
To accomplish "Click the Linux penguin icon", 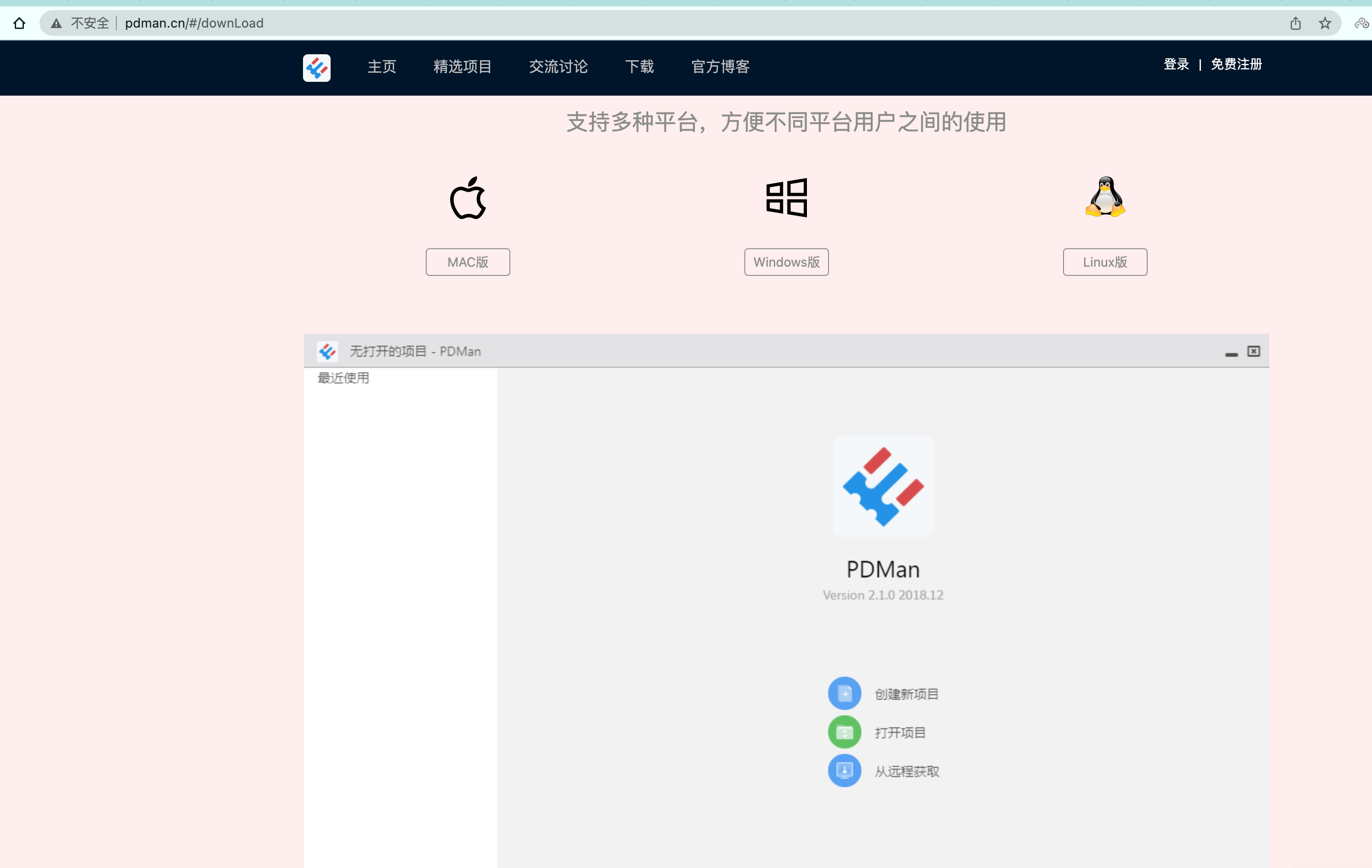I will [x=1105, y=196].
